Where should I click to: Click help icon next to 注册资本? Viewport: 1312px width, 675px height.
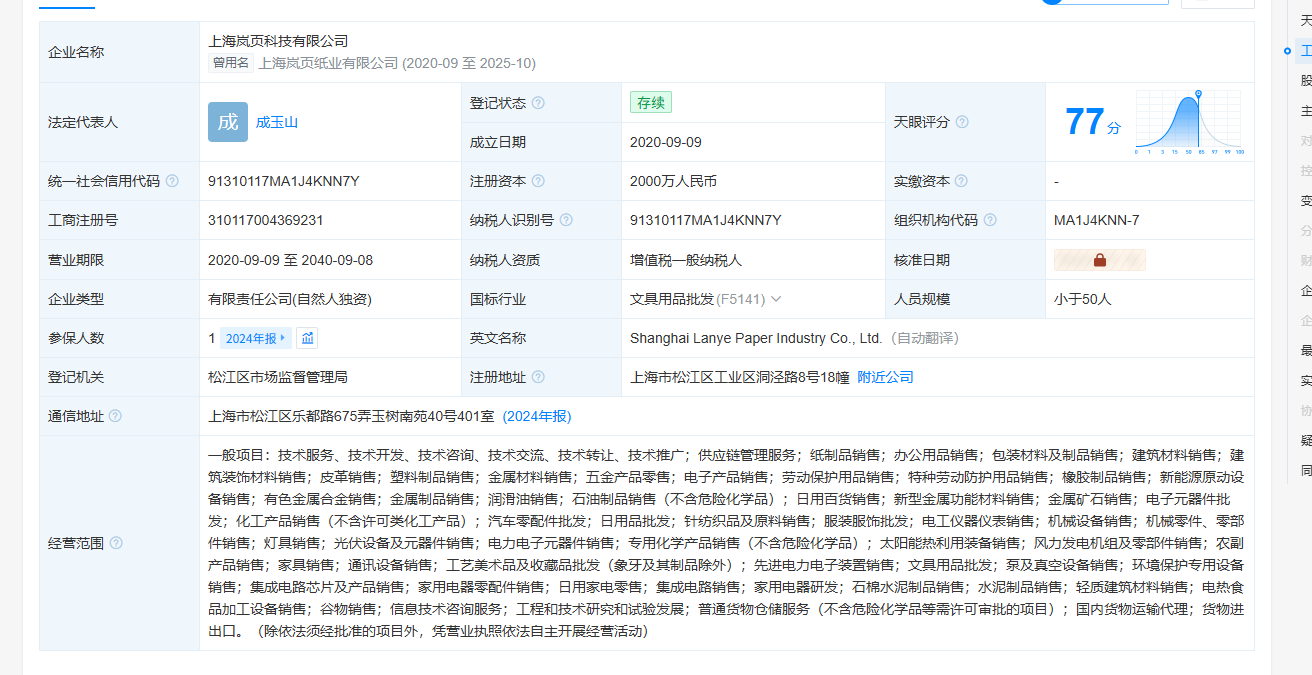pyautogui.click(x=538, y=181)
